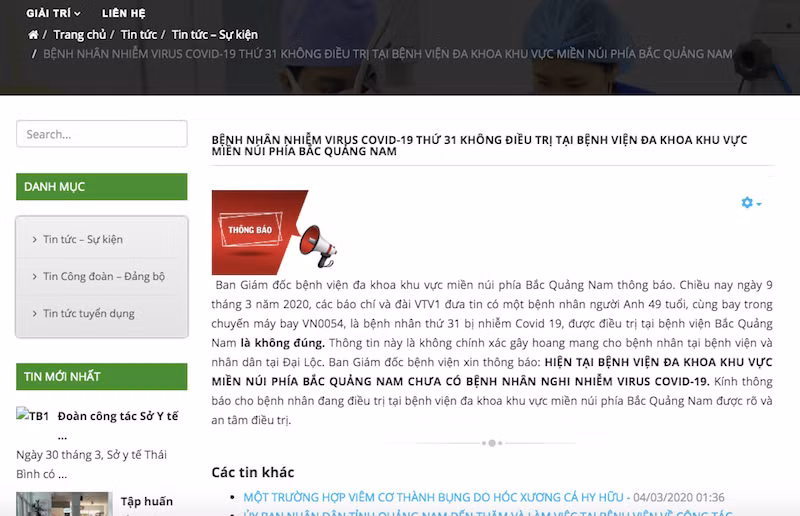Open Tin tức – Sự kiện breadcrumb
Image resolution: width=800 pixels, height=516 pixels.
[x=215, y=35]
